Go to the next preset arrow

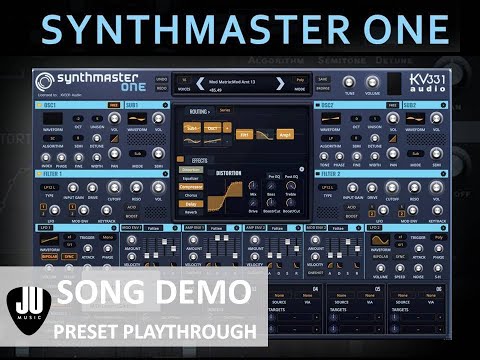pyautogui.click(x=280, y=84)
